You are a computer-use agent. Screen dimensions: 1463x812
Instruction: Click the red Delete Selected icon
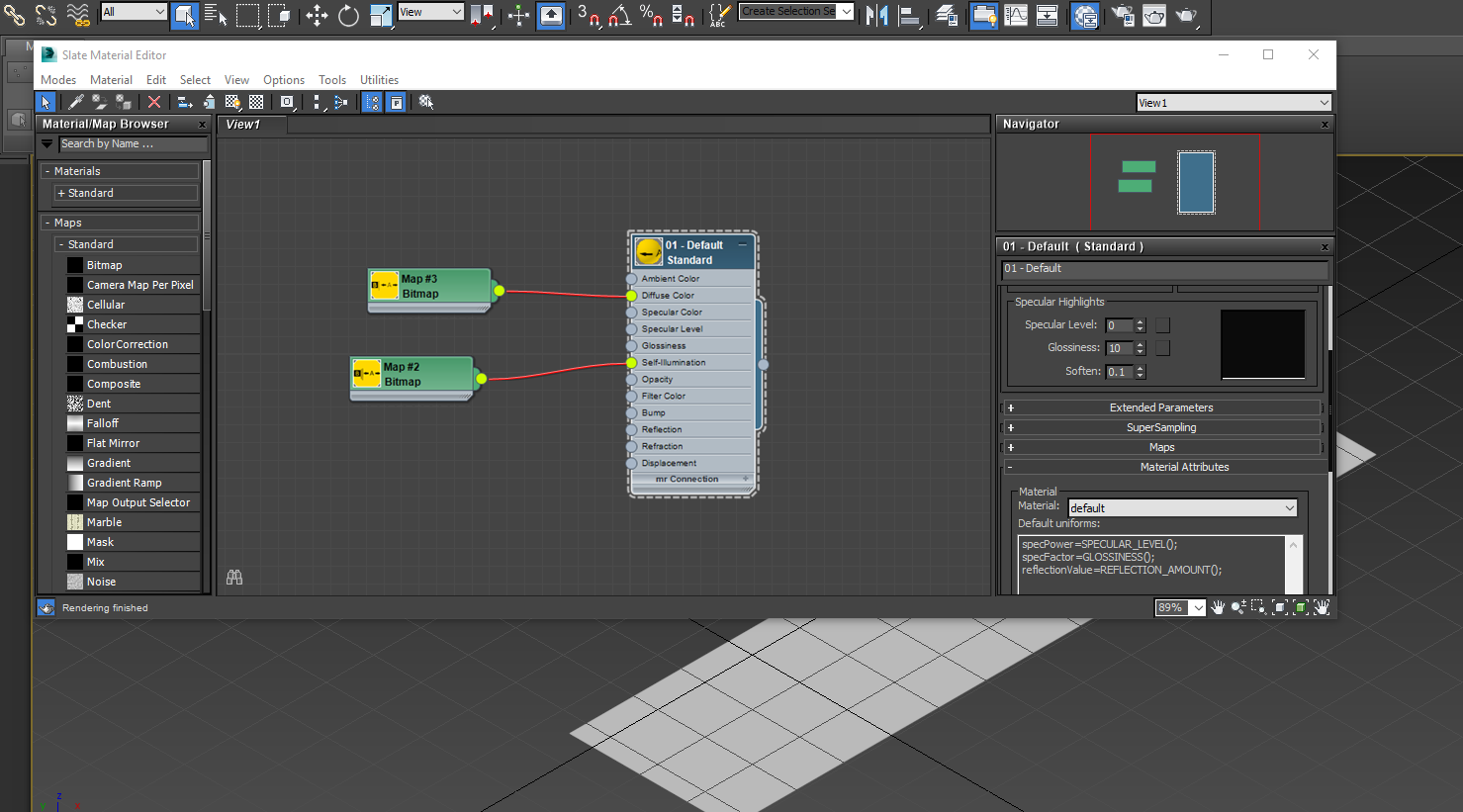point(154,102)
